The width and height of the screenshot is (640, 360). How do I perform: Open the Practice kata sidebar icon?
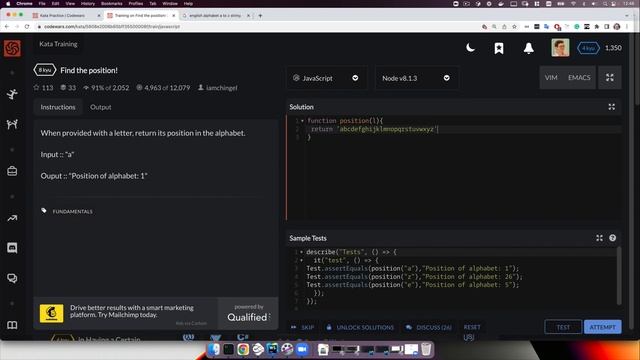point(12,94)
